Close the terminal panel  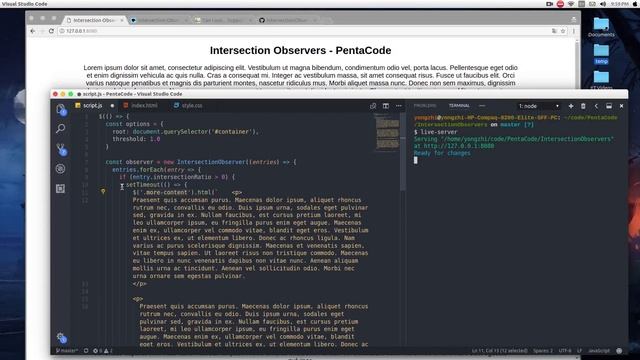click(621, 106)
